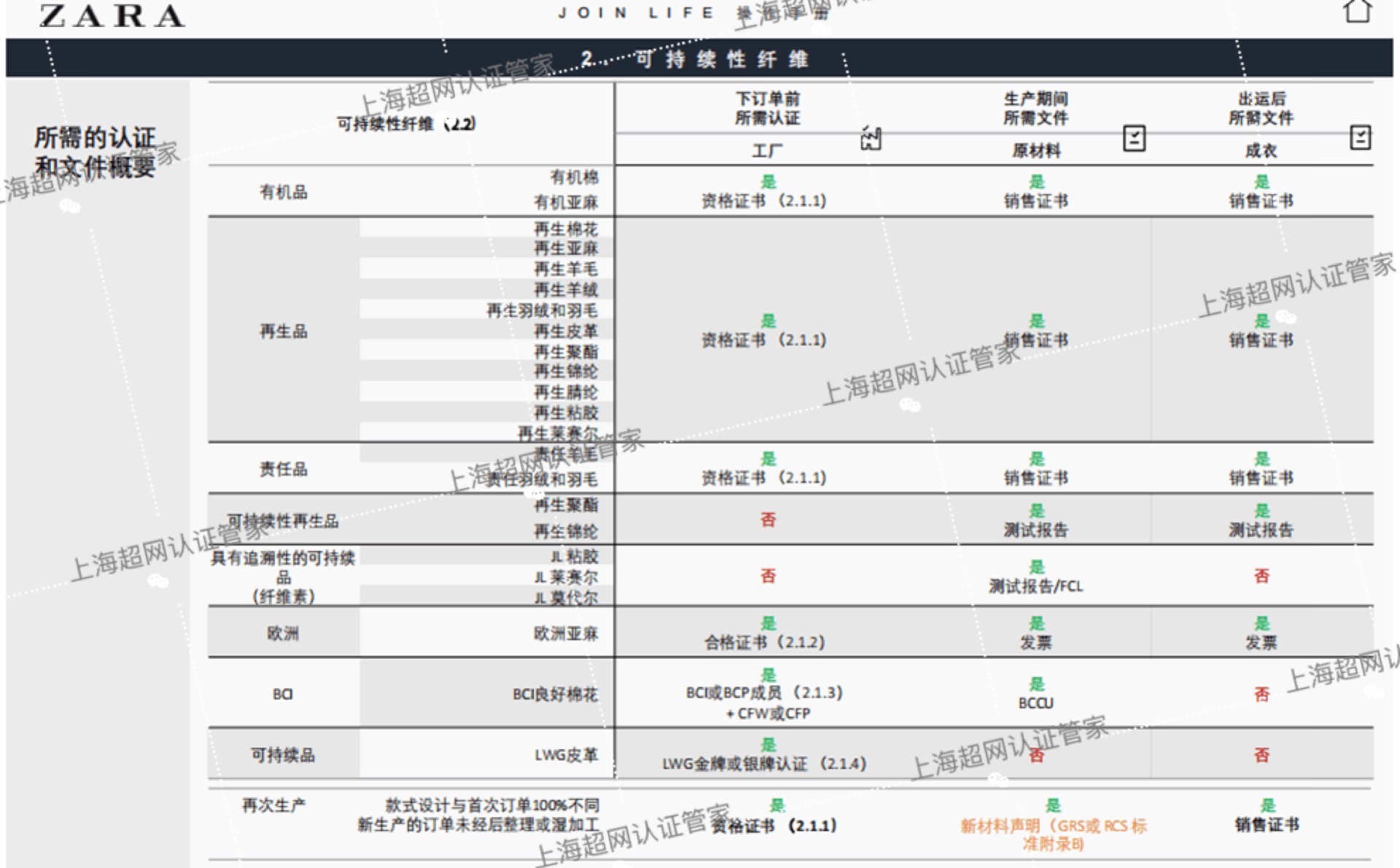The image size is (1400, 868).
Task: Select 发票 under 原材料 in the 欧洲 row
Action: [x=1035, y=643]
